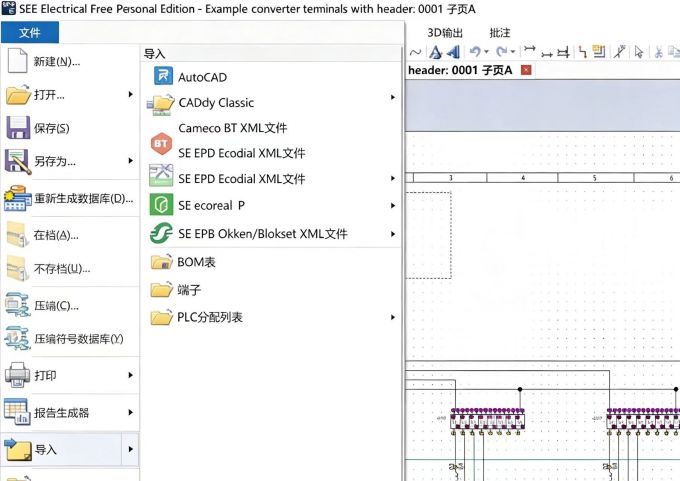Click column 5 in the drawing ruler
Image resolution: width=680 pixels, height=481 pixels.
[x=595, y=178]
